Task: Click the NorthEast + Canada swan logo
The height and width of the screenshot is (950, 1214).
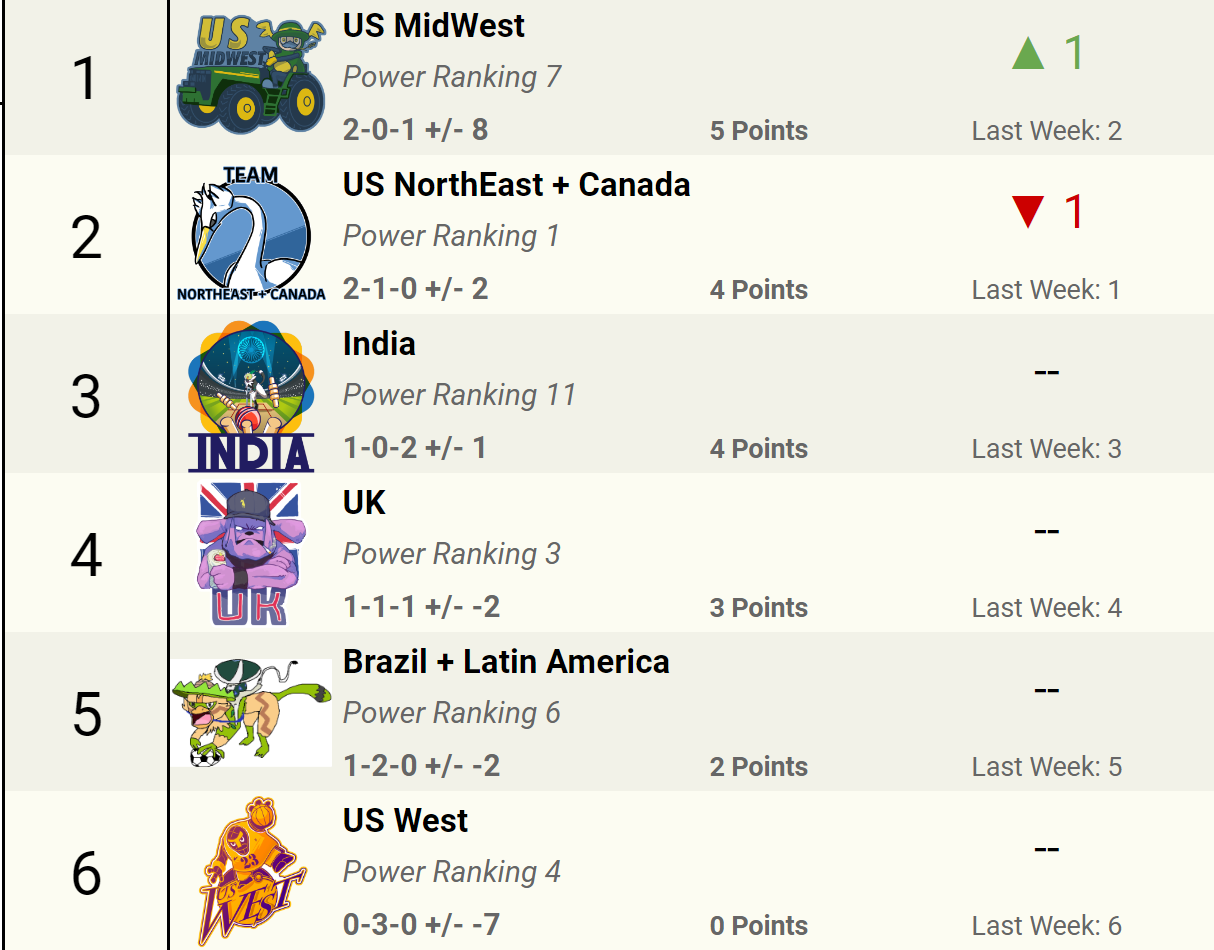Action: tap(251, 234)
